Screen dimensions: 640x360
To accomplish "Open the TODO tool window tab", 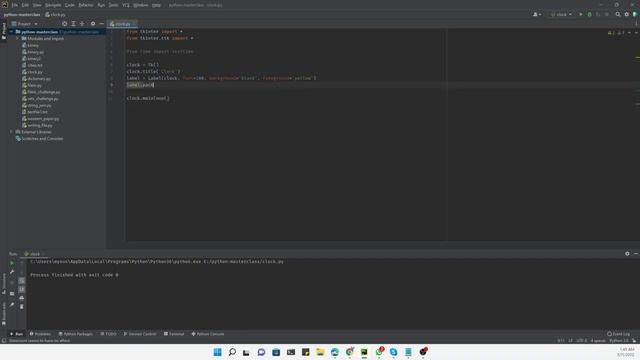I will click(109, 334).
